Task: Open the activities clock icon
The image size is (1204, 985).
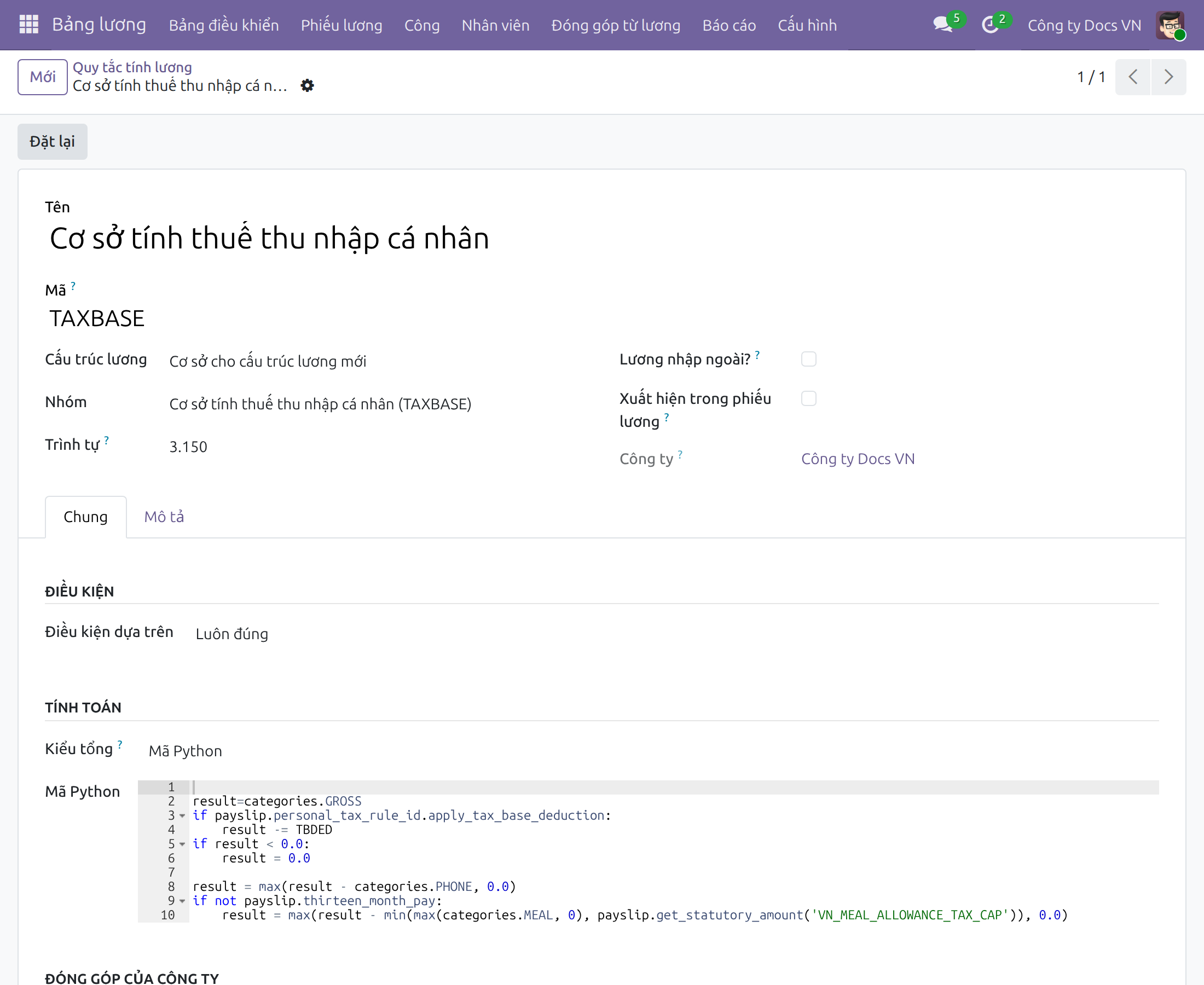Action: 990,25
